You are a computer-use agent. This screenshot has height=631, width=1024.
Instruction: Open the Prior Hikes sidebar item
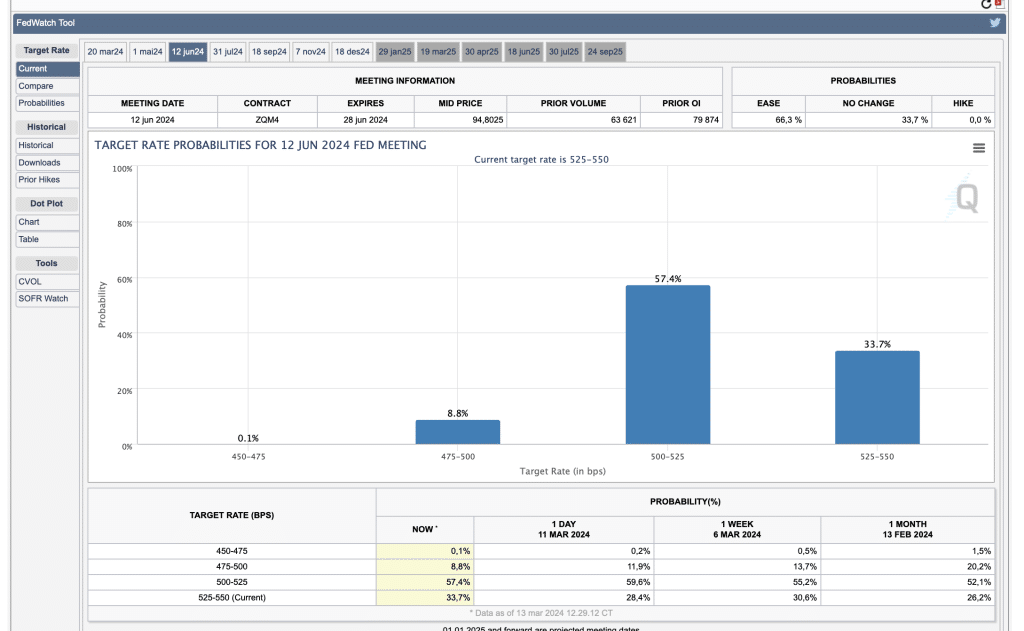click(x=48, y=180)
